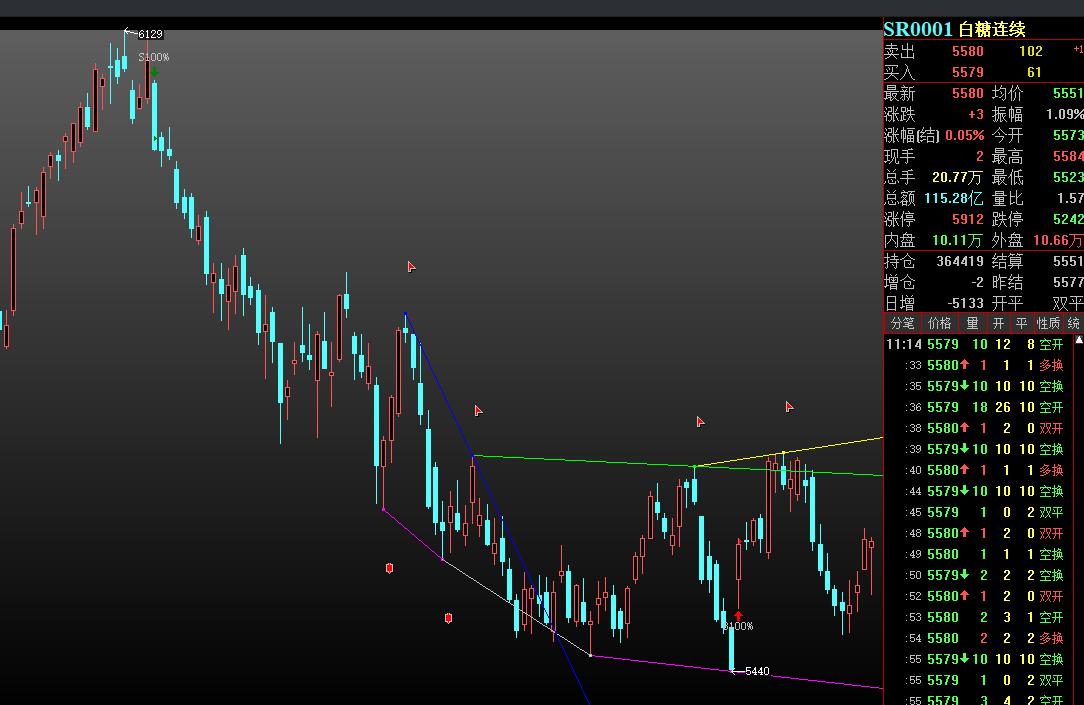Screen dimensions: 1084x705
Task: Click the 总手 value 20.77万
Action: (x=957, y=178)
